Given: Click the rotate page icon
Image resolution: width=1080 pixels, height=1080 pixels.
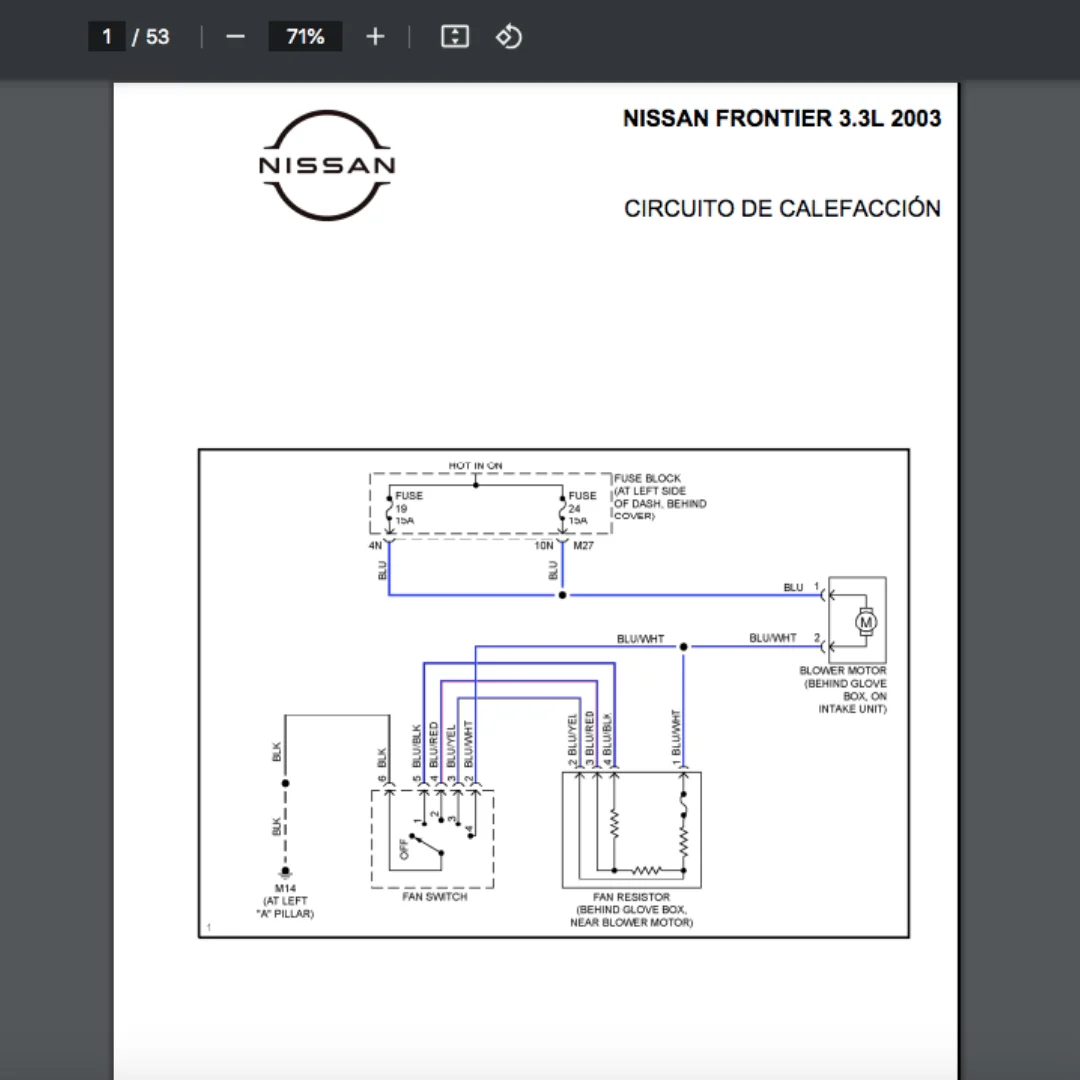Looking at the screenshot, I should click(509, 37).
